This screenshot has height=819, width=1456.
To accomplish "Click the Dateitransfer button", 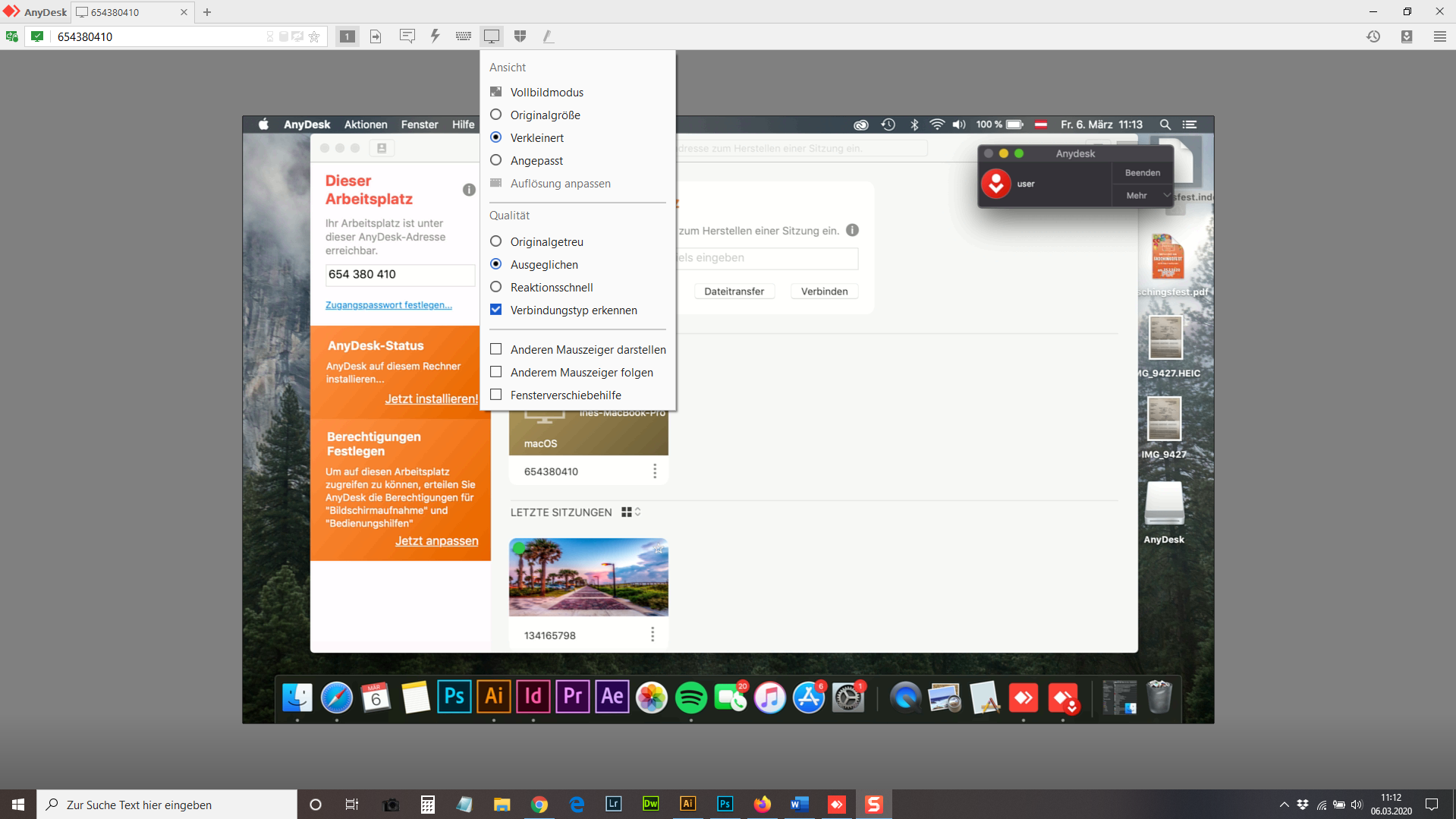I will pyautogui.click(x=734, y=291).
